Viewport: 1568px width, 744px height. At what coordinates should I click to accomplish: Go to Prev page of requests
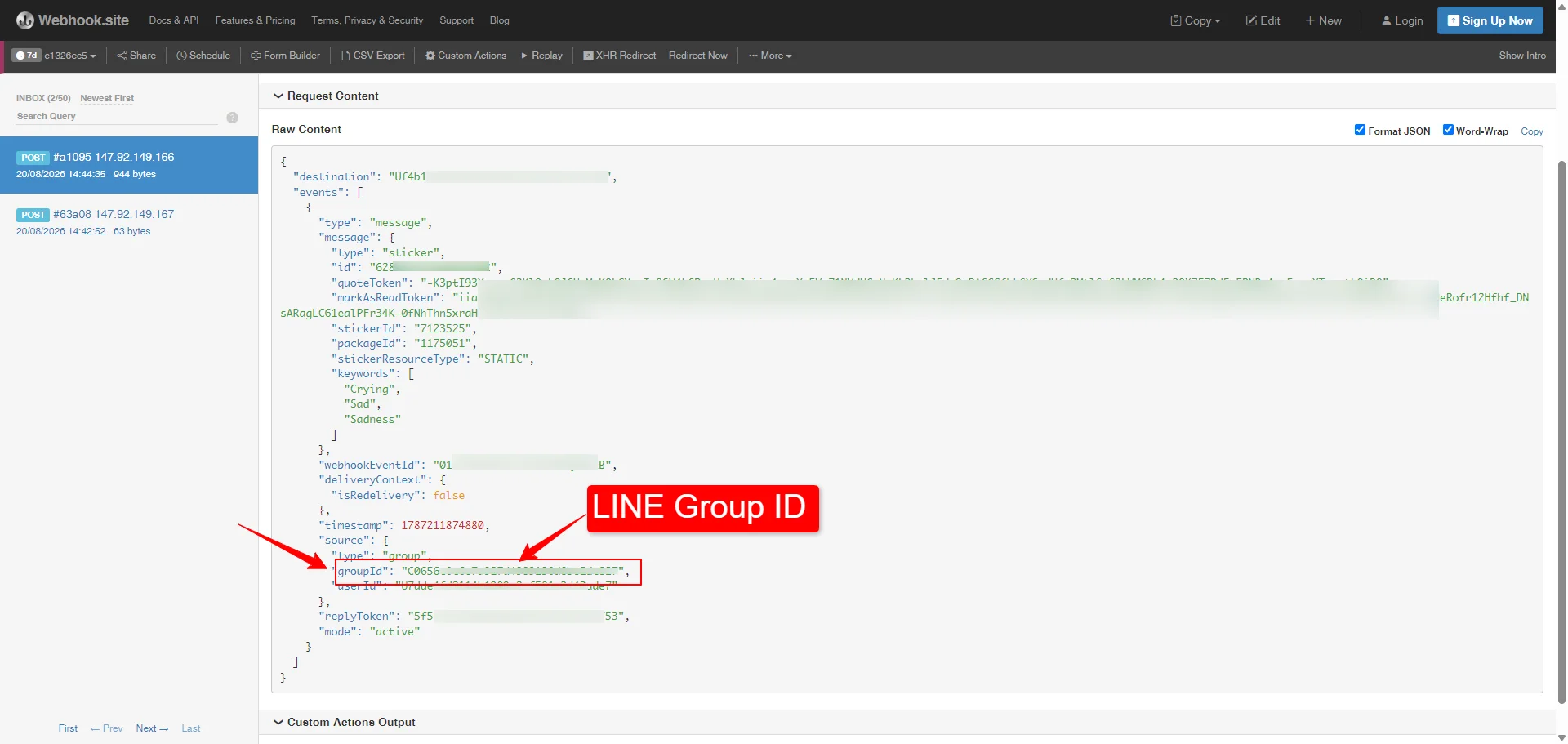coord(106,728)
